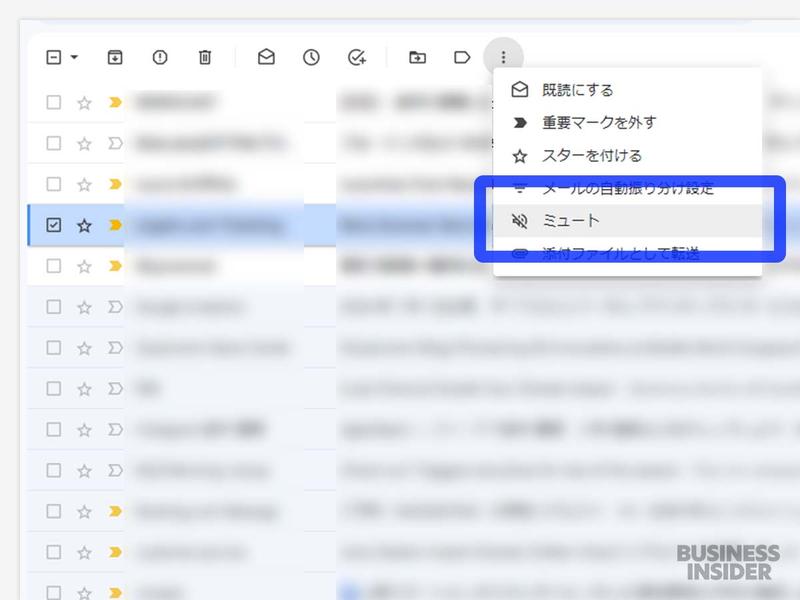The image size is (800, 600).
Task: Open the three-dot overflow menu
Action: [505, 57]
